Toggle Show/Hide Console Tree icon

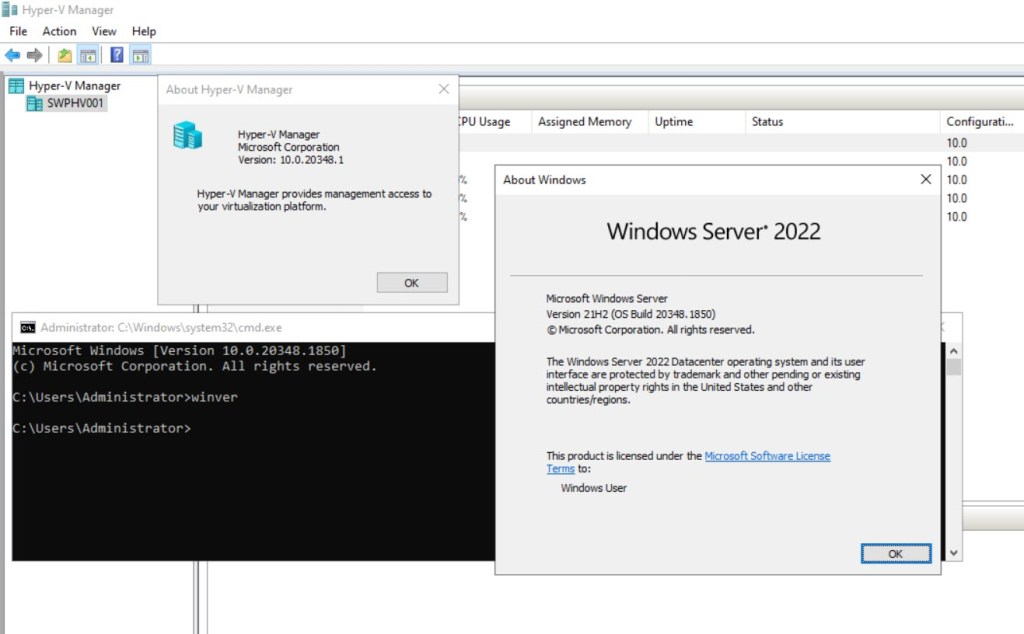point(88,55)
